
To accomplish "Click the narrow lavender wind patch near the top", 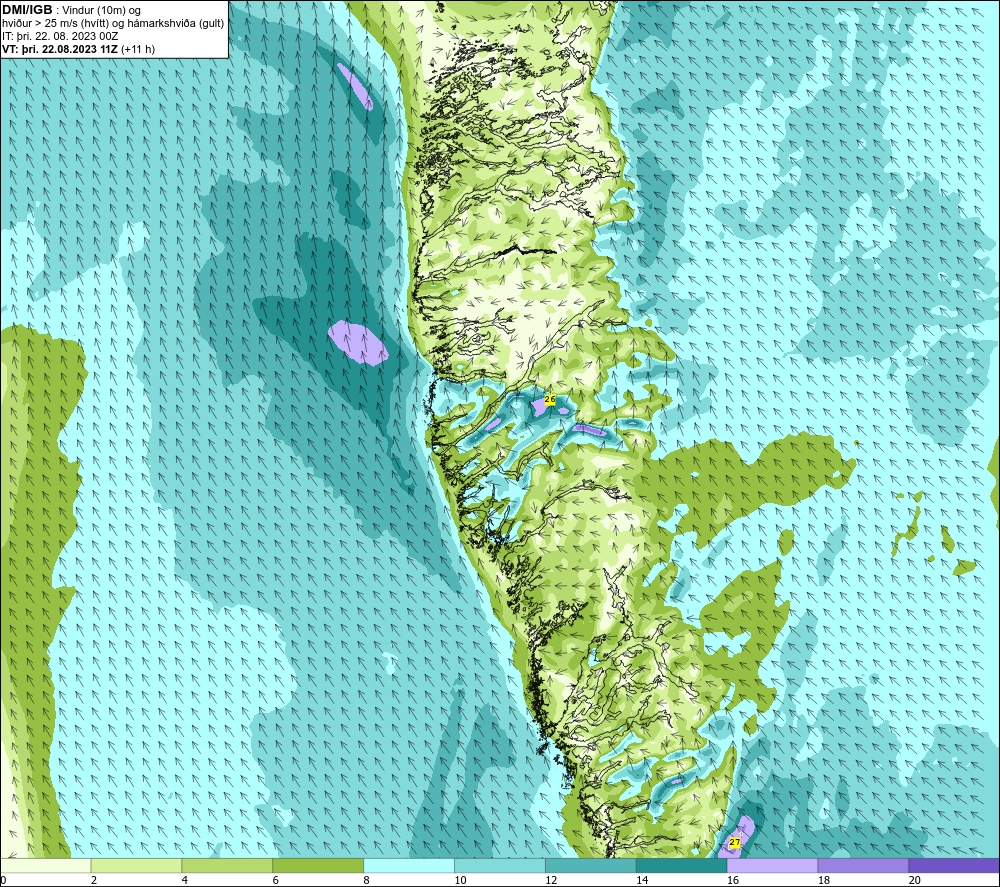I will click(355, 86).
